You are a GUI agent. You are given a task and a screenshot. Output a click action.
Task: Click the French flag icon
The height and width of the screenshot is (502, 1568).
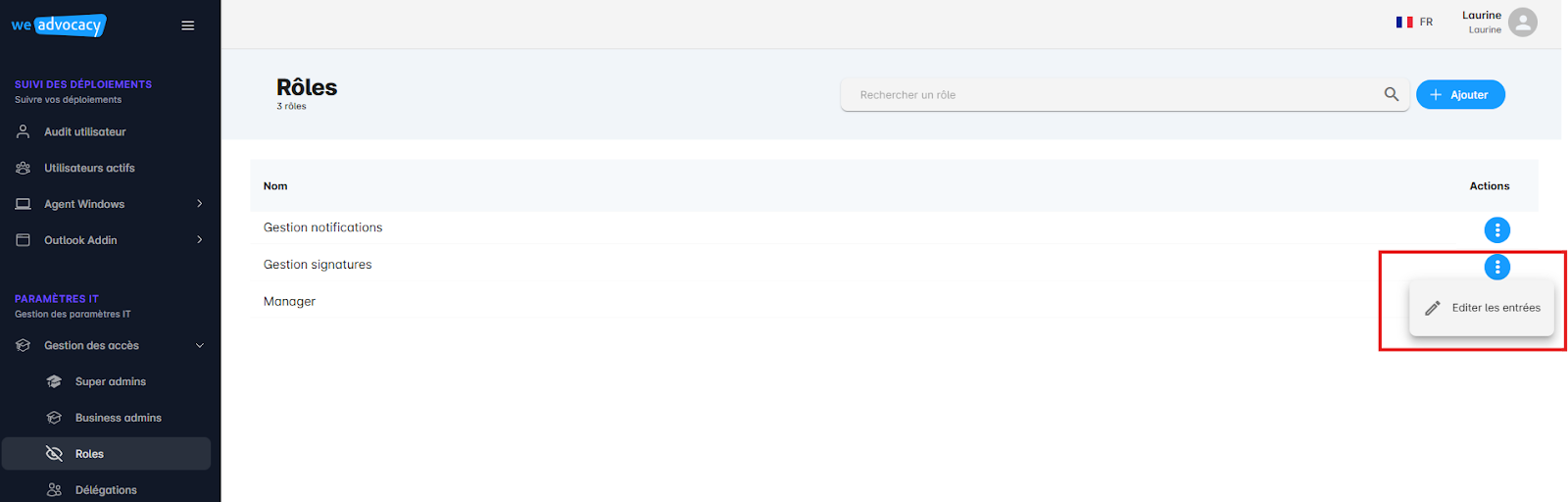[1404, 22]
